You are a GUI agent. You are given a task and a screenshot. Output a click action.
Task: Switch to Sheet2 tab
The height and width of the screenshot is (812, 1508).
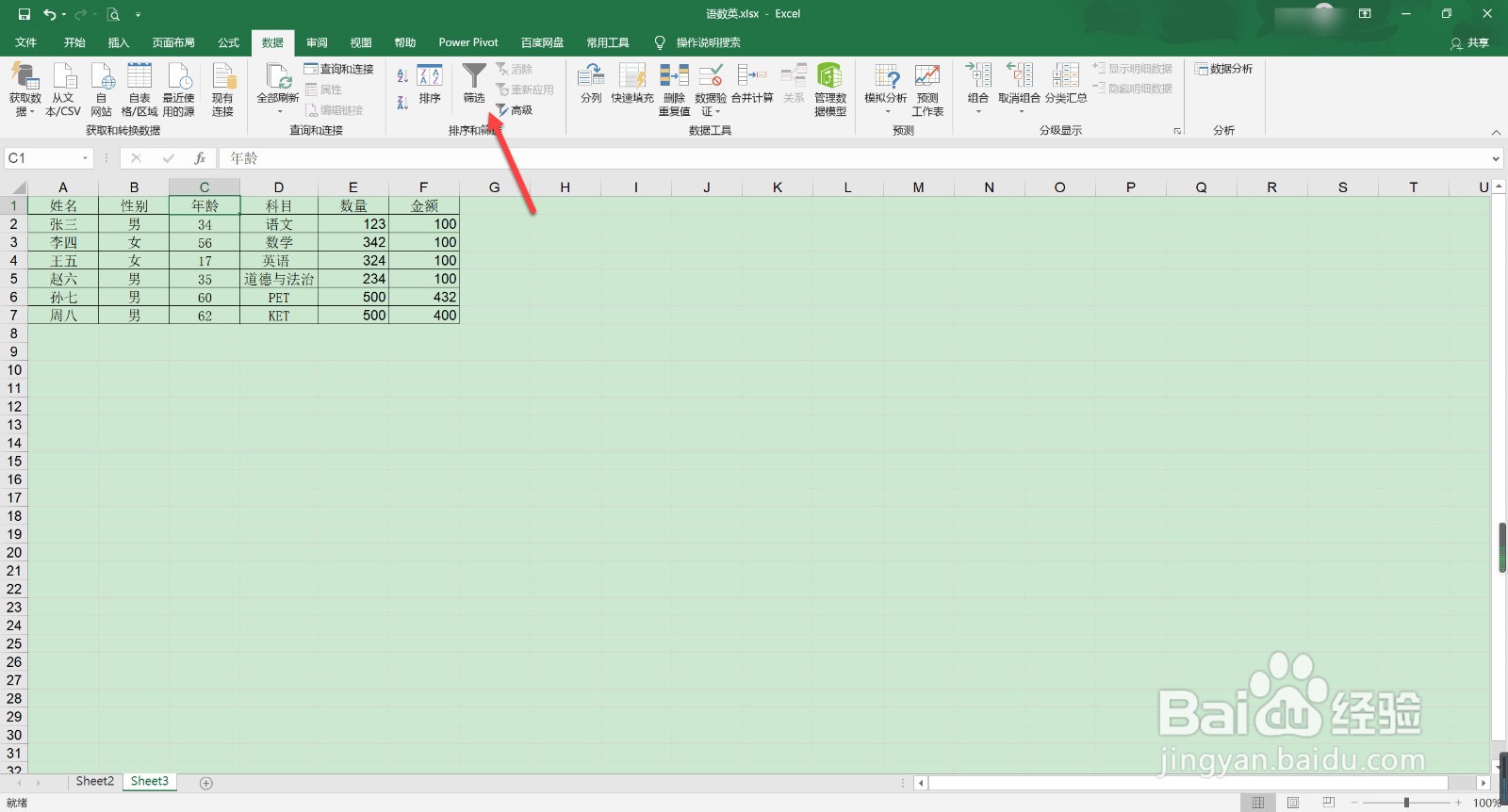pos(95,781)
